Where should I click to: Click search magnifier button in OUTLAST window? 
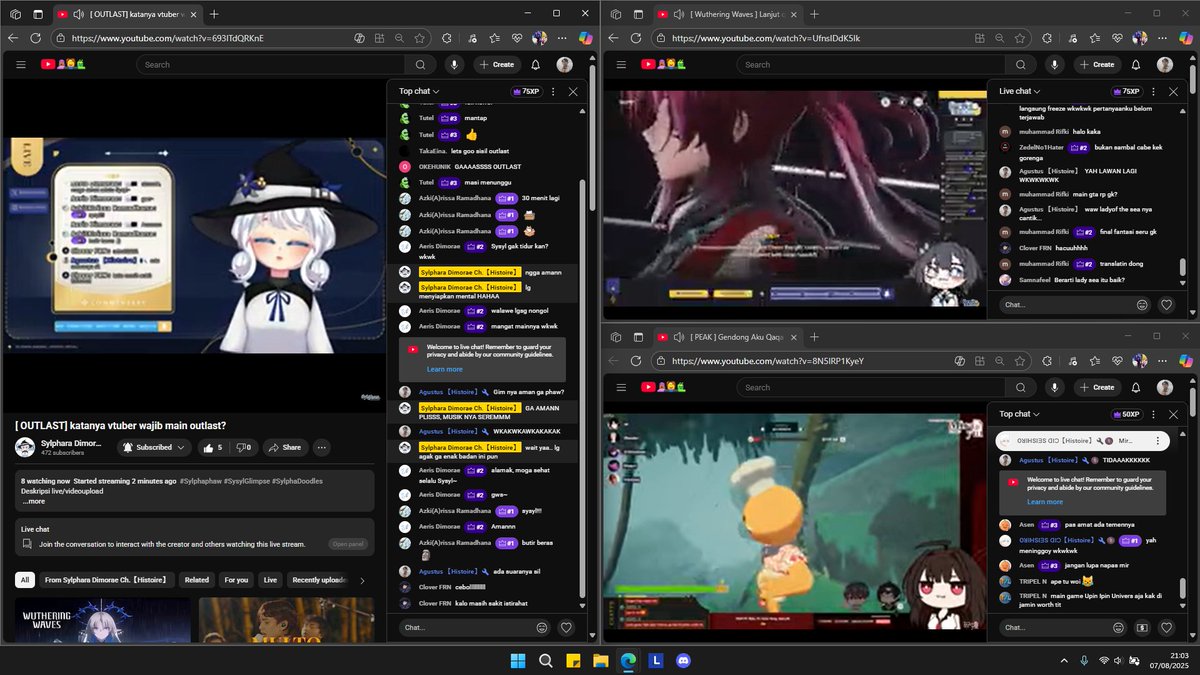(421, 64)
